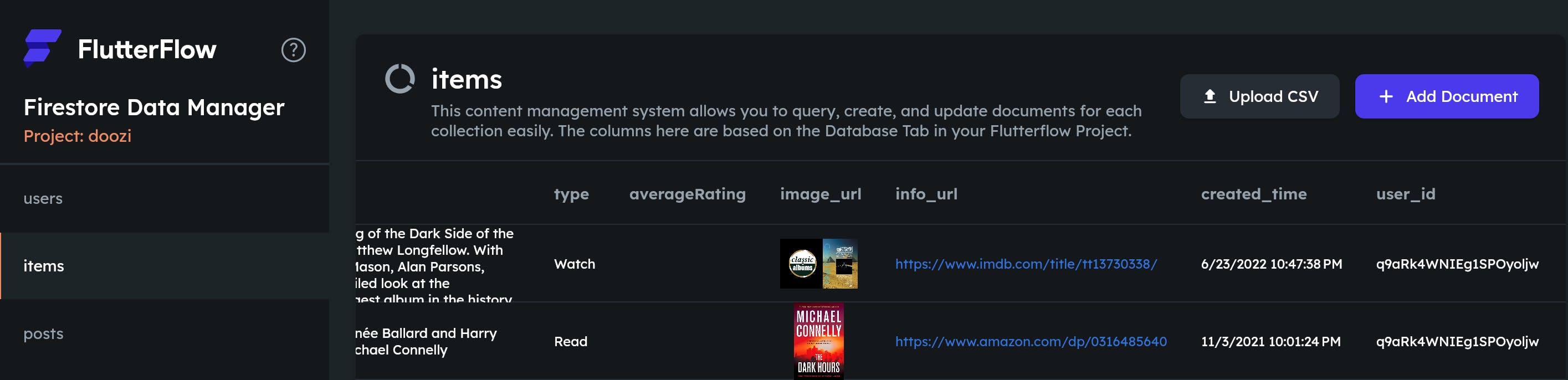This screenshot has width=1568, height=380.
Task: Click the classic albums thumbnail image
Action: click(x=801, y=264)
